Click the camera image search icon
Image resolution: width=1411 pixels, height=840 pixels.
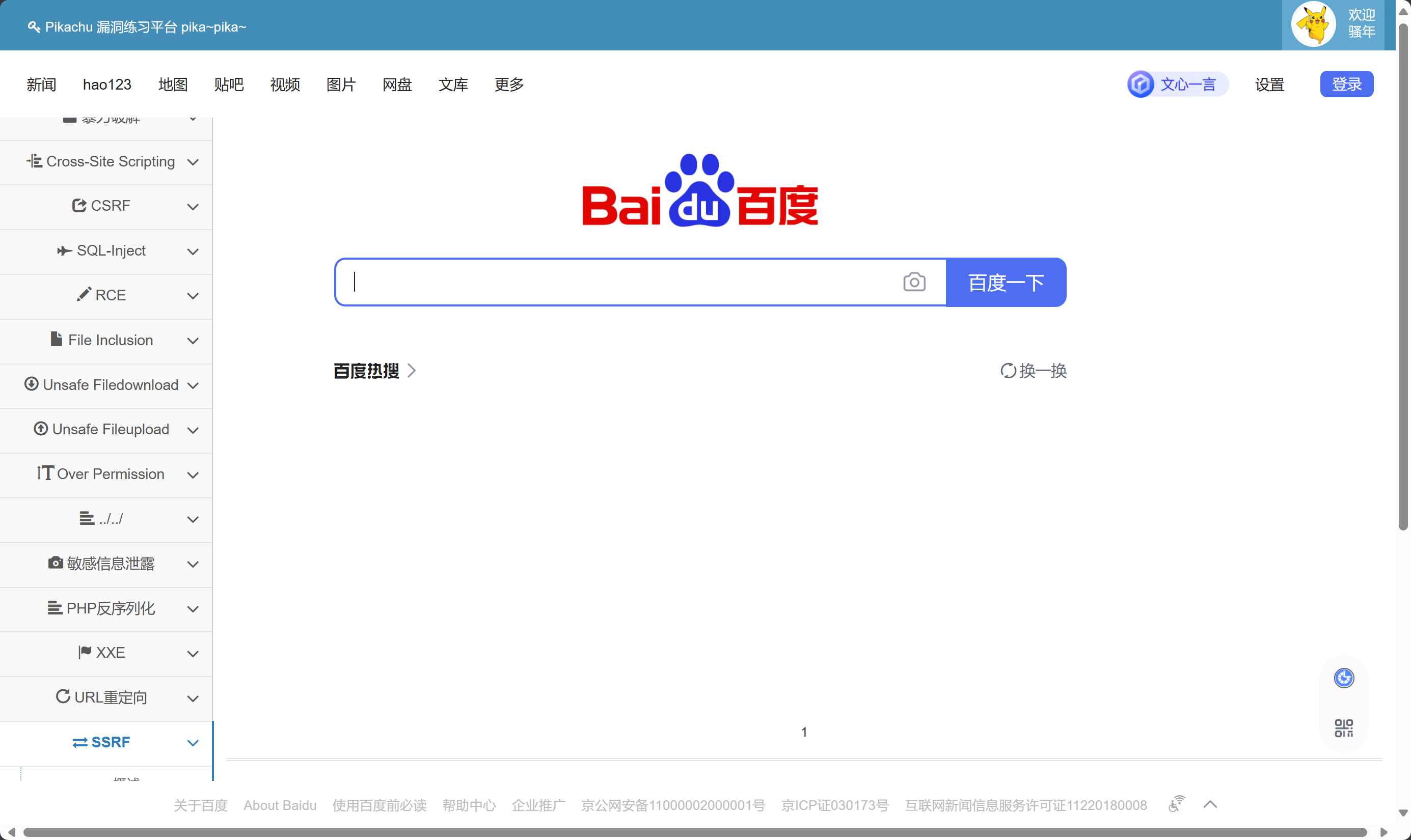point(914,282)
